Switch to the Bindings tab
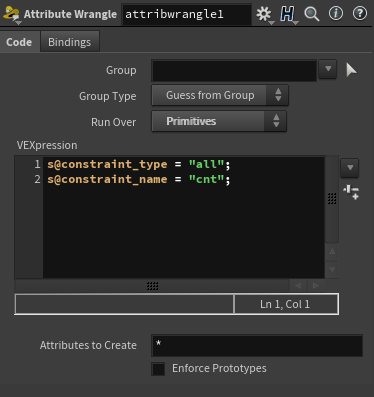The image size is (374, 397). tap(70, 42)
